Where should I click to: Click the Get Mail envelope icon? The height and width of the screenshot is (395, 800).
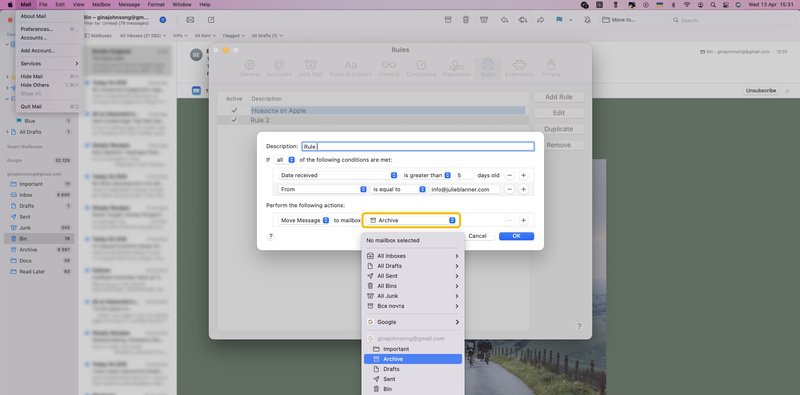[x=190, y=20]
